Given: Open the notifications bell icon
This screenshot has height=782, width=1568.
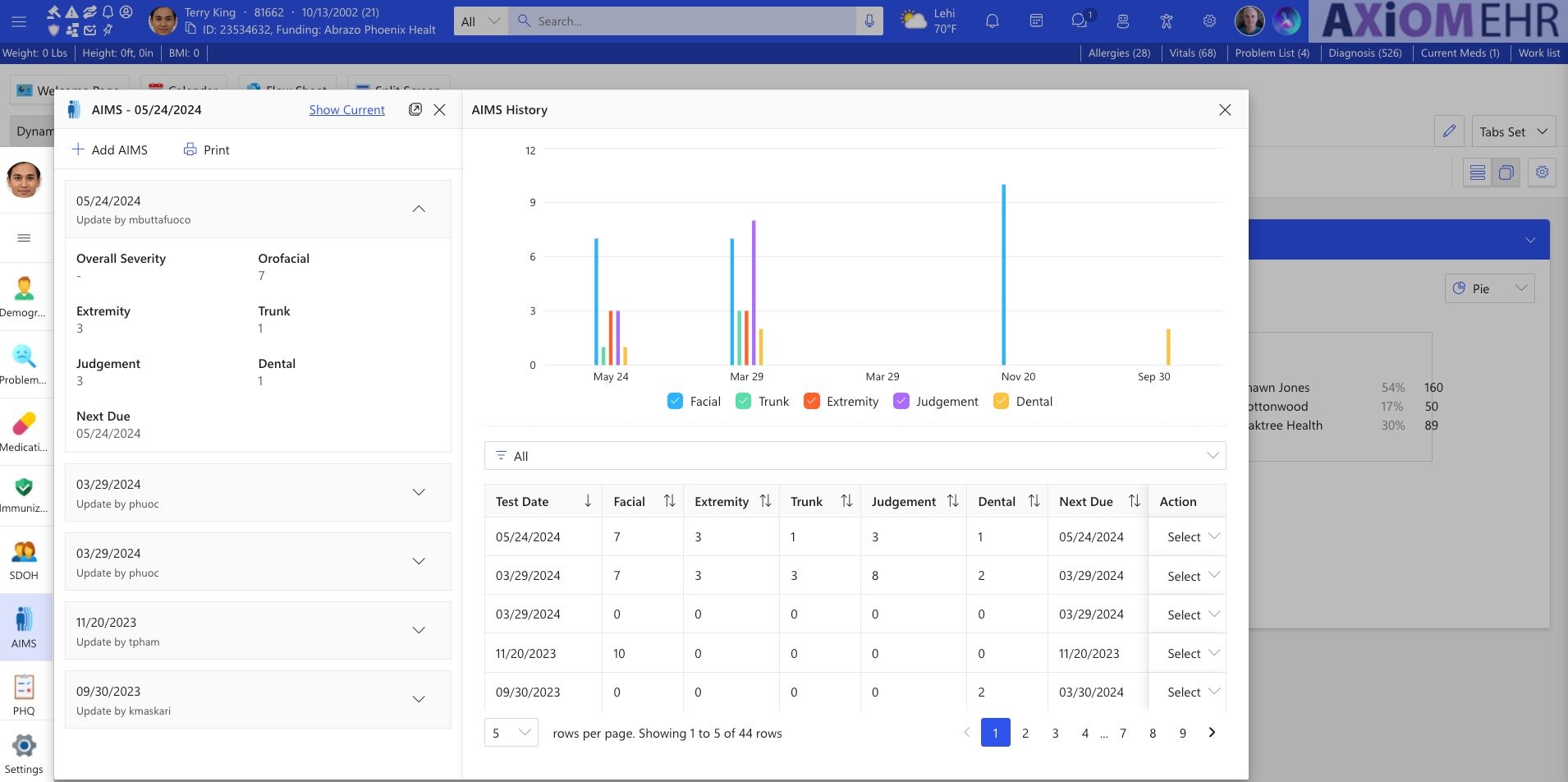Looking at the screenshot, I should coord(992,21).
